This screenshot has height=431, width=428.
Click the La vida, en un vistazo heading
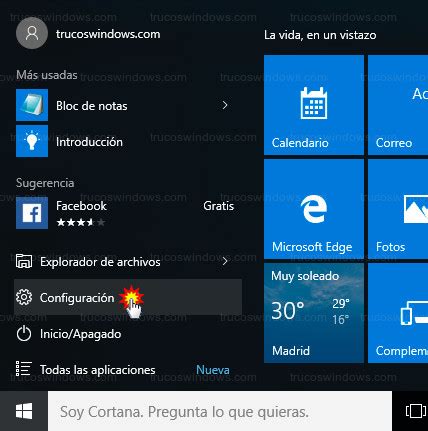pos(320,35)
